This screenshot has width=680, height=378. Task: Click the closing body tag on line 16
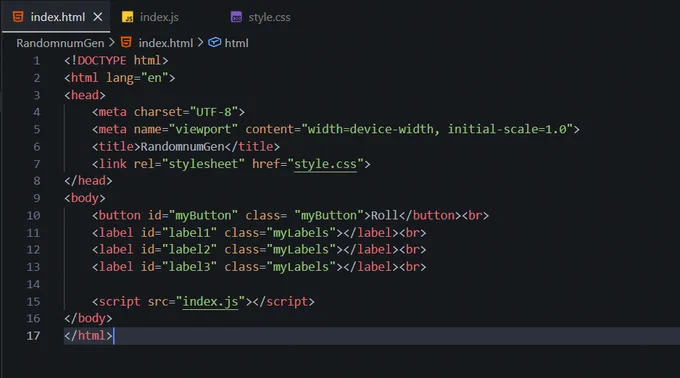point(88,318)
